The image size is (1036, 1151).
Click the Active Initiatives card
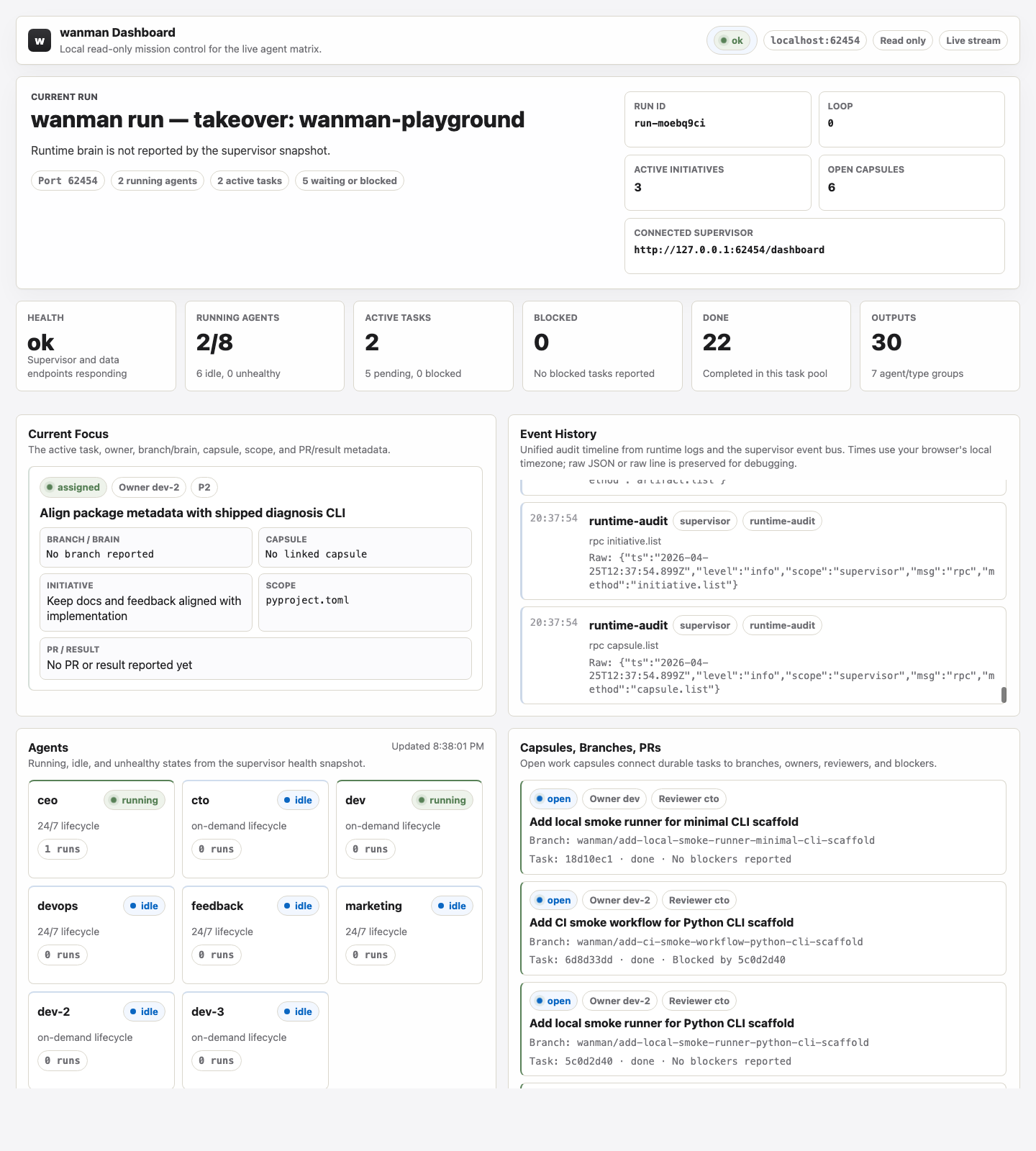coord(717,183)
